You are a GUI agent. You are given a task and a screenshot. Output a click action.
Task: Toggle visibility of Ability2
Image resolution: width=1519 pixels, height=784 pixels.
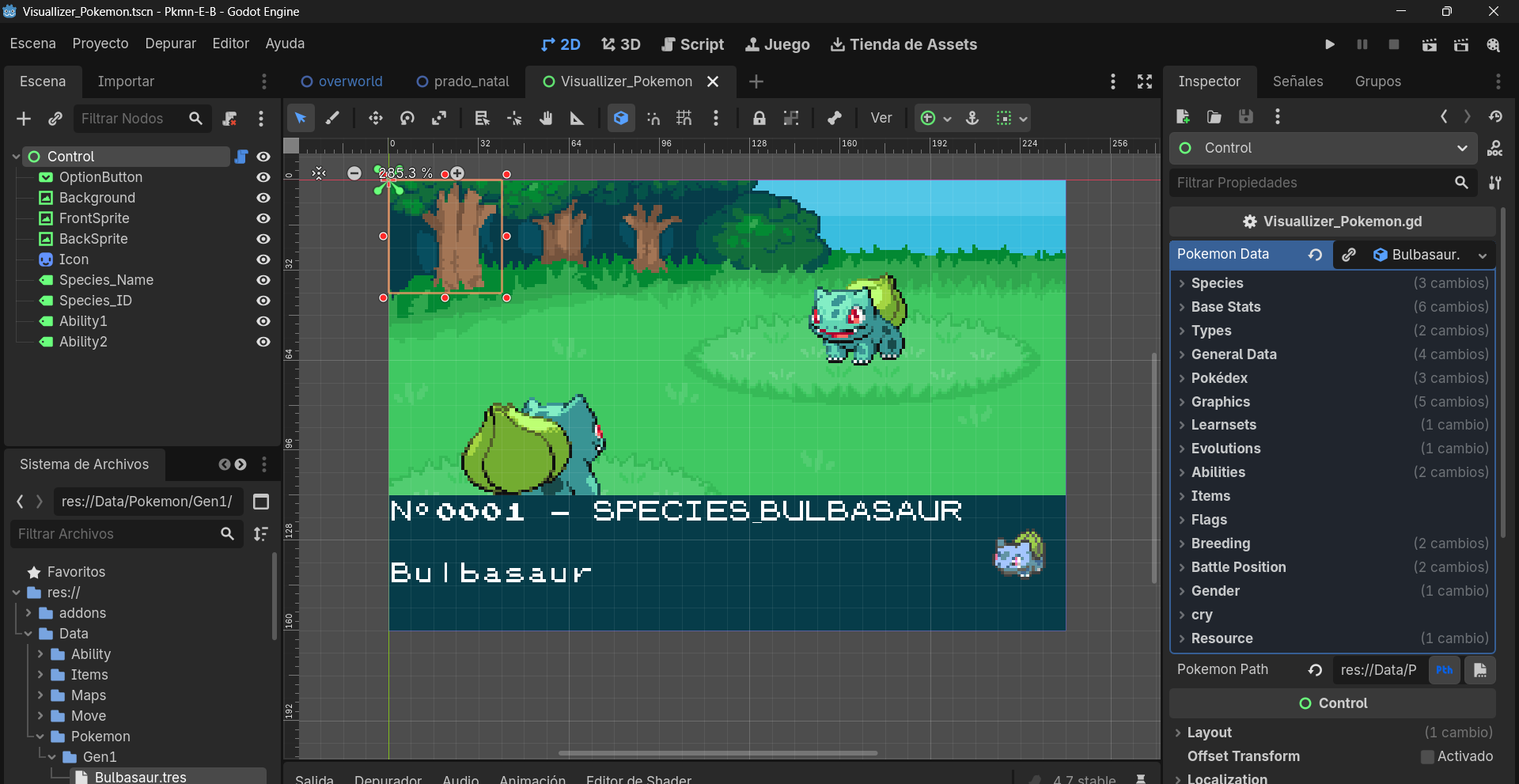[263, 342]
